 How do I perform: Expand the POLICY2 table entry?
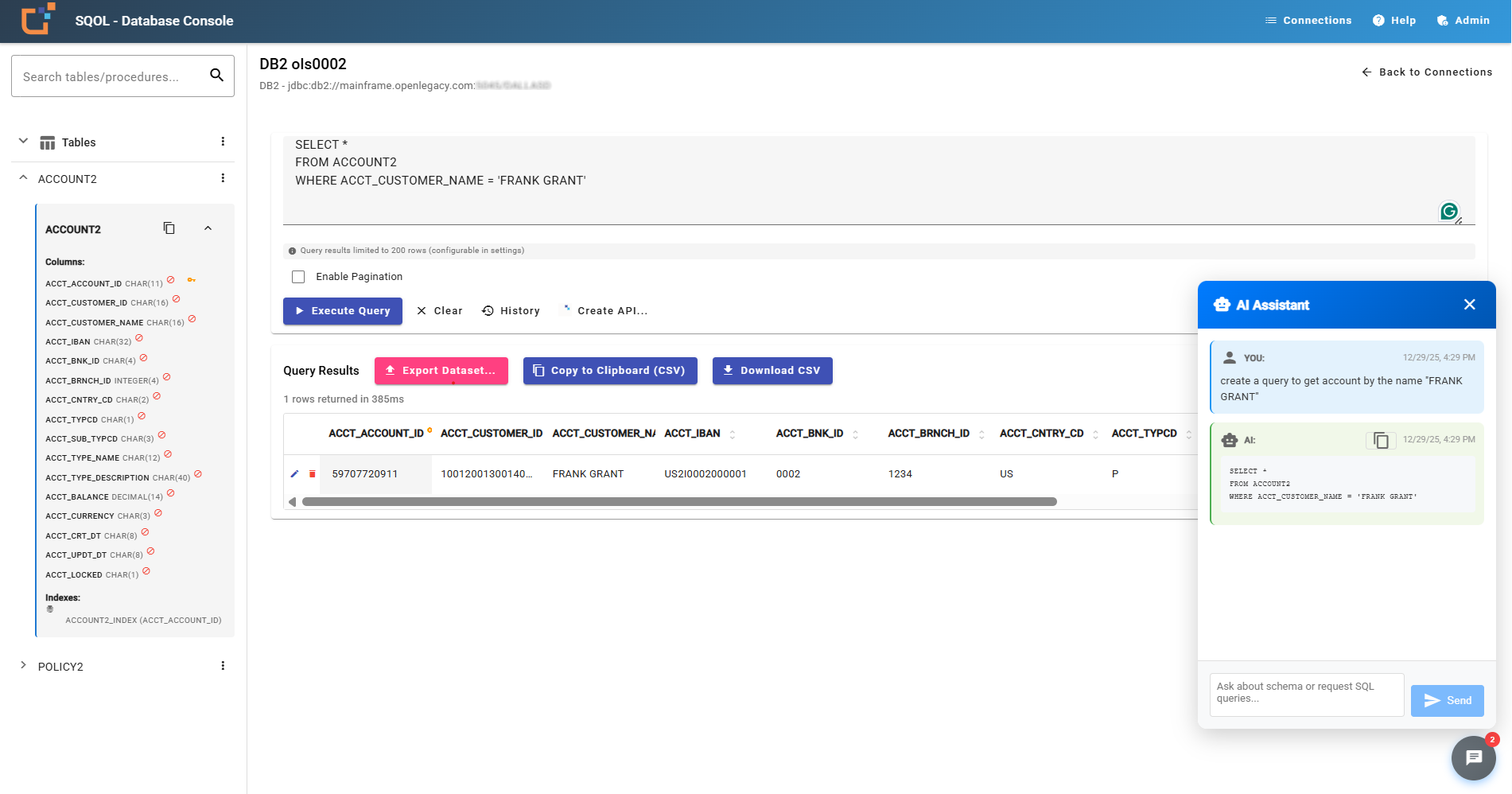(x=23, y=666)
